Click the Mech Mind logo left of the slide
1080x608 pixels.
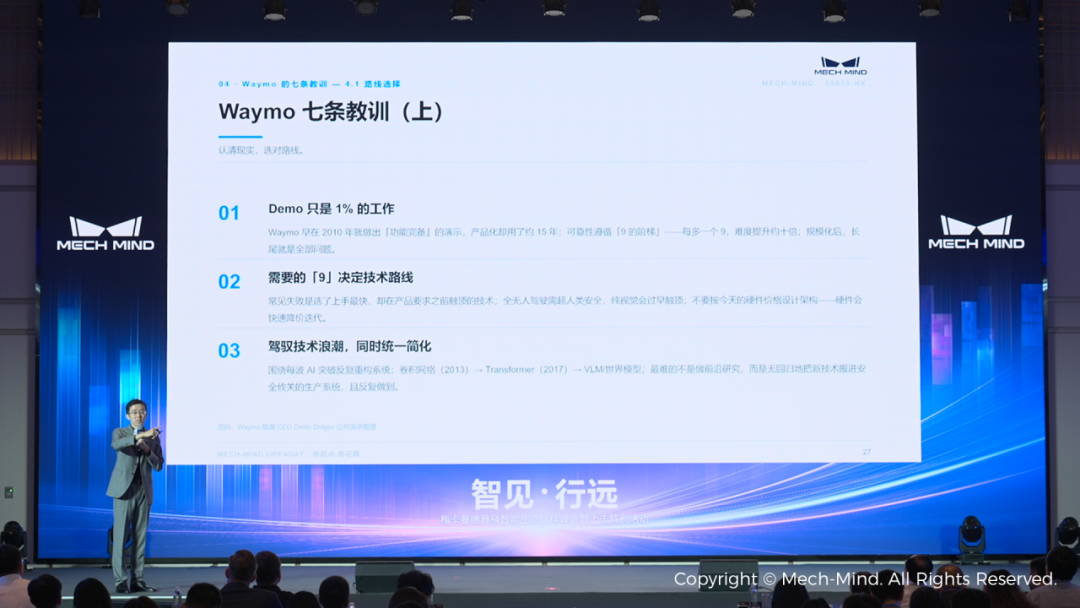pyautogui.click(x=105, y=234)
